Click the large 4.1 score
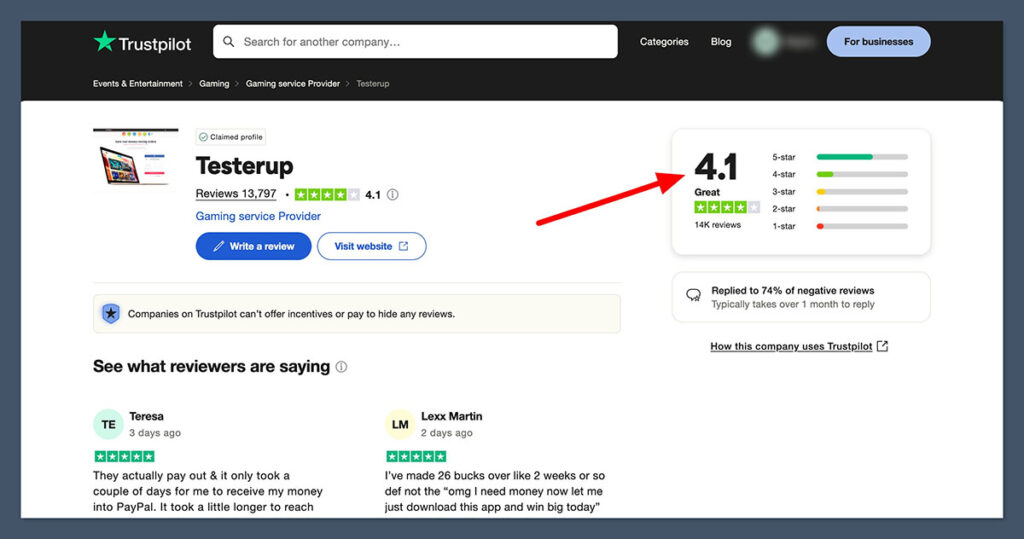Viewport: 1024px width, 539px height. click(716, 167)
